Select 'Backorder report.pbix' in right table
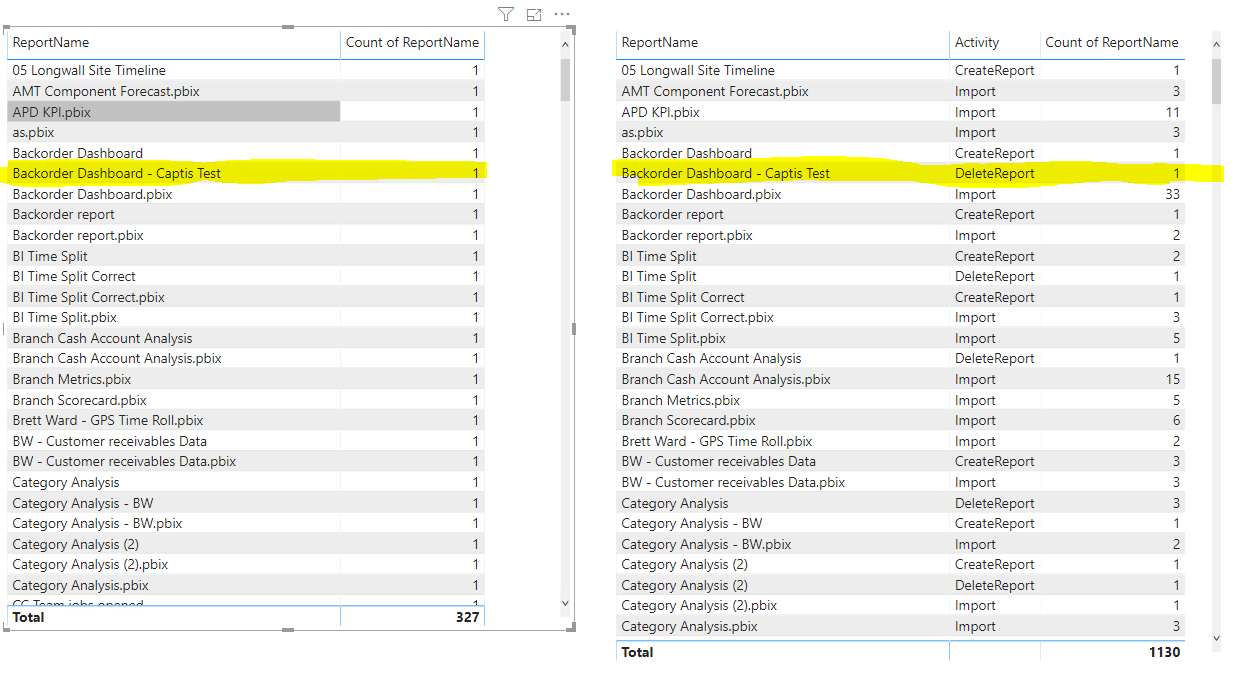 [x=687, y=235]
